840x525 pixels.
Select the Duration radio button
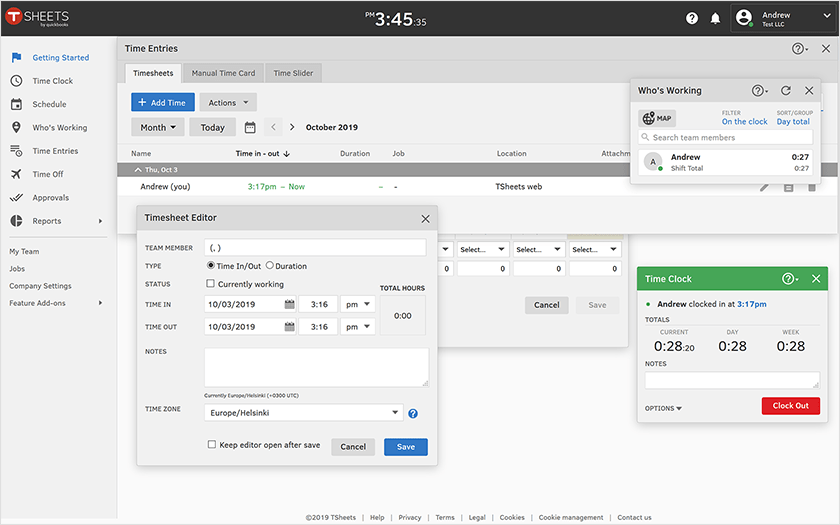[269, 265]
